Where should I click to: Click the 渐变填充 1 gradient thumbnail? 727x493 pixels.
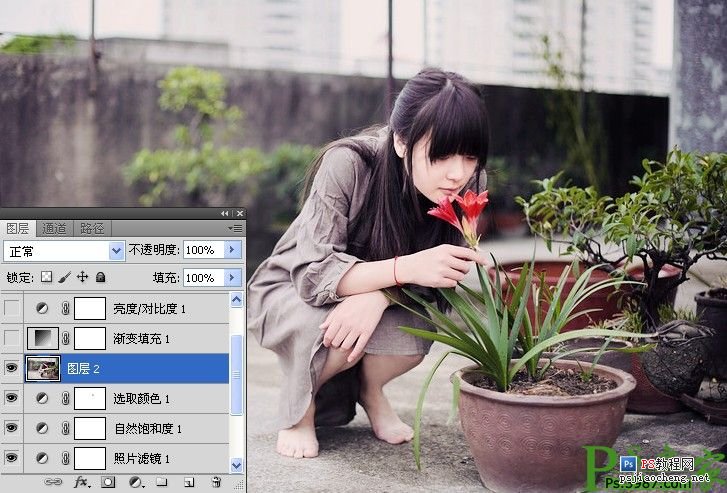[43, 339]
